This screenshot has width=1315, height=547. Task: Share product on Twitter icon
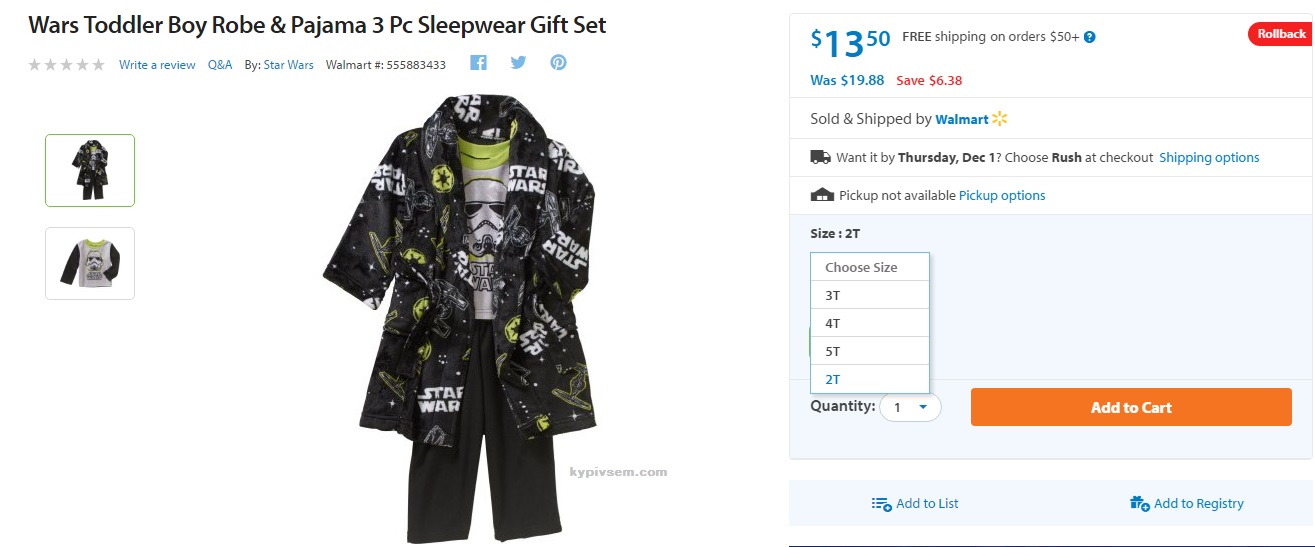coord(518,63)
